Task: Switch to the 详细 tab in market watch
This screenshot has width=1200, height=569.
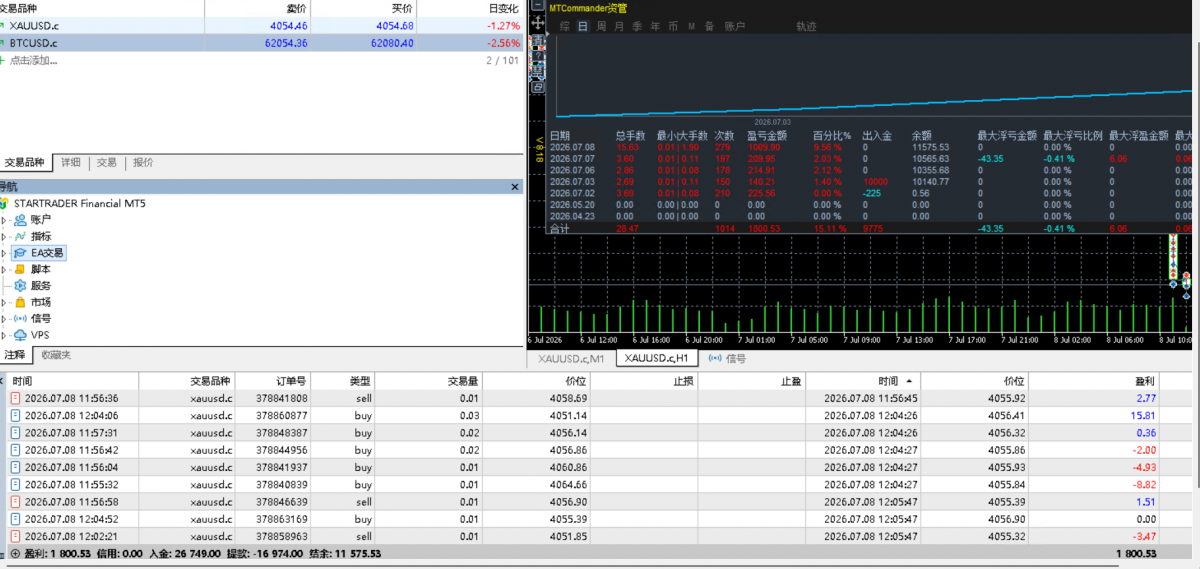Action: click(x=70, y=162)
